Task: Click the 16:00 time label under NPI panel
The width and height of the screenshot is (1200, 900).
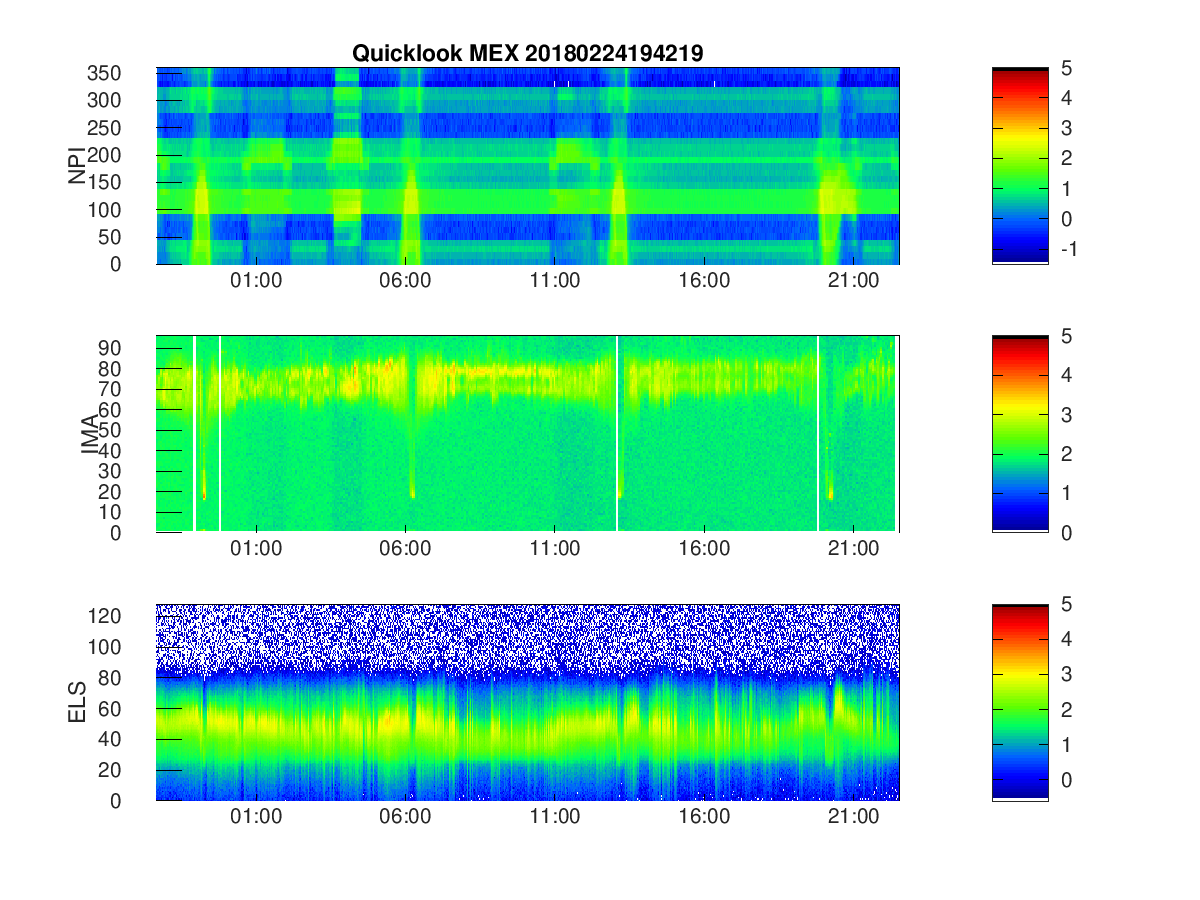Action: [x=704, y=283]
